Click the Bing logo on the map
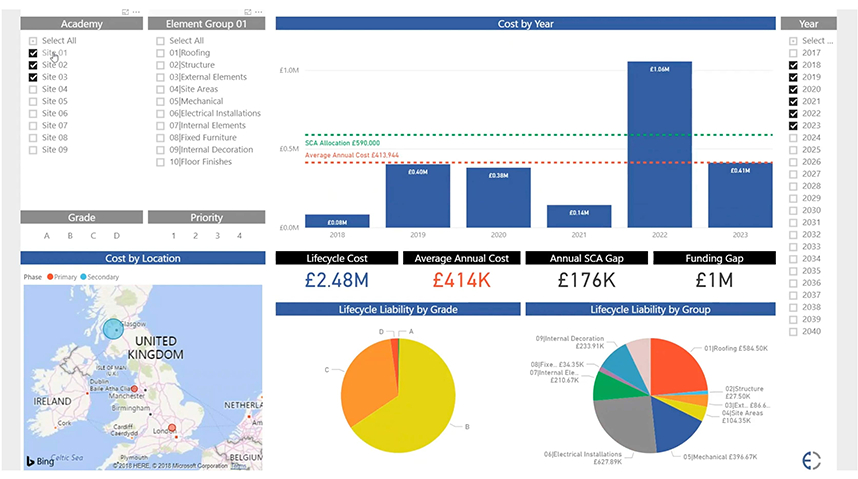Screen dimensions: 858x479 pos(40,461)
